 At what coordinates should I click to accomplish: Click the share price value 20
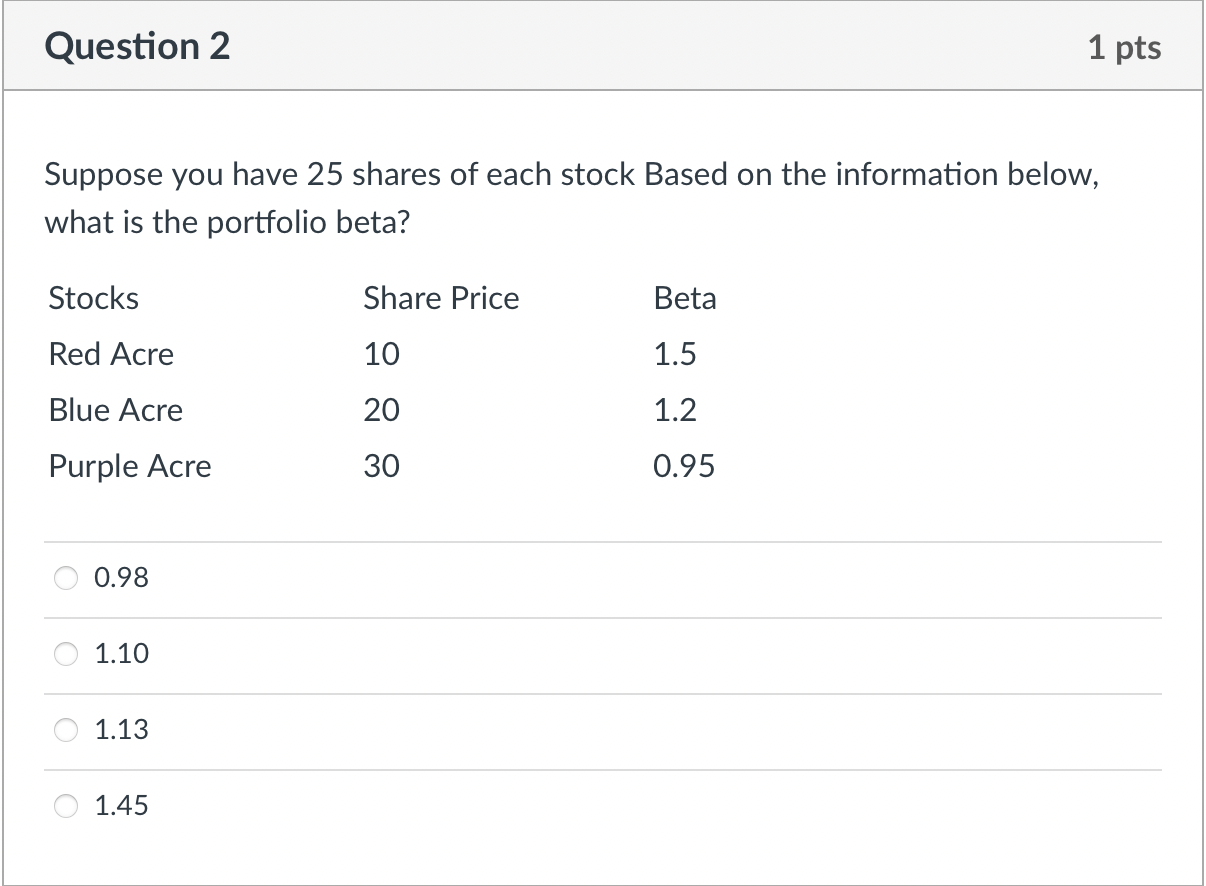[x=381, y=410]
